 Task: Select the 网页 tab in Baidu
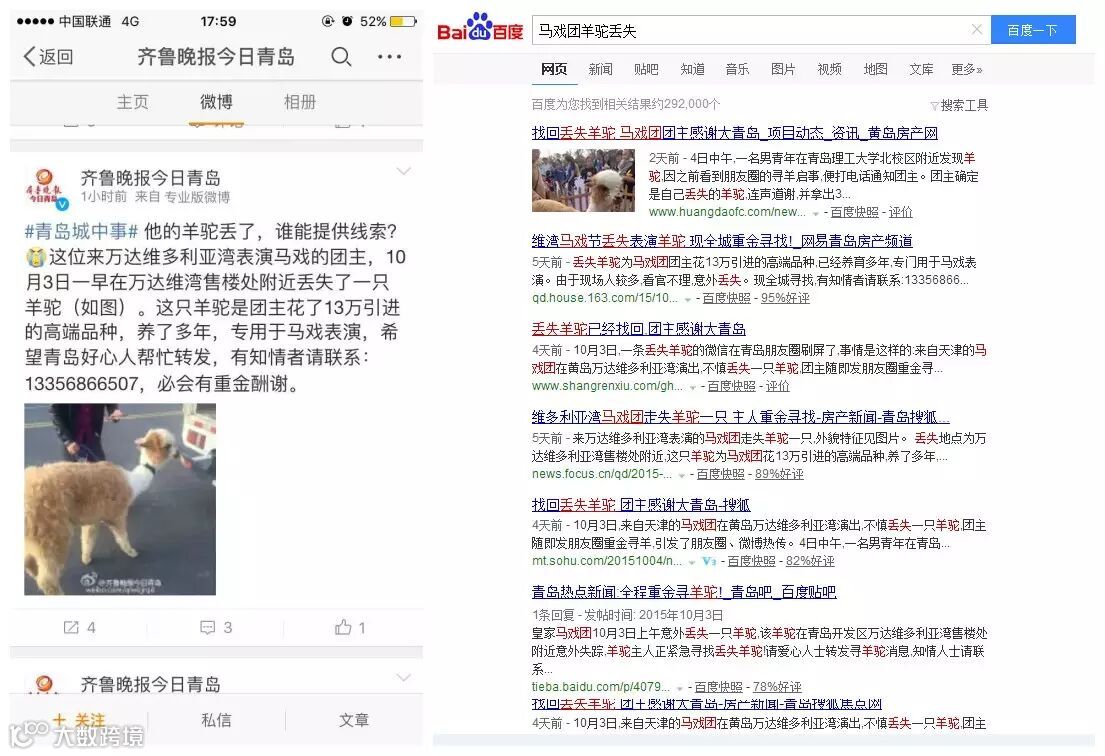point(554,69)
